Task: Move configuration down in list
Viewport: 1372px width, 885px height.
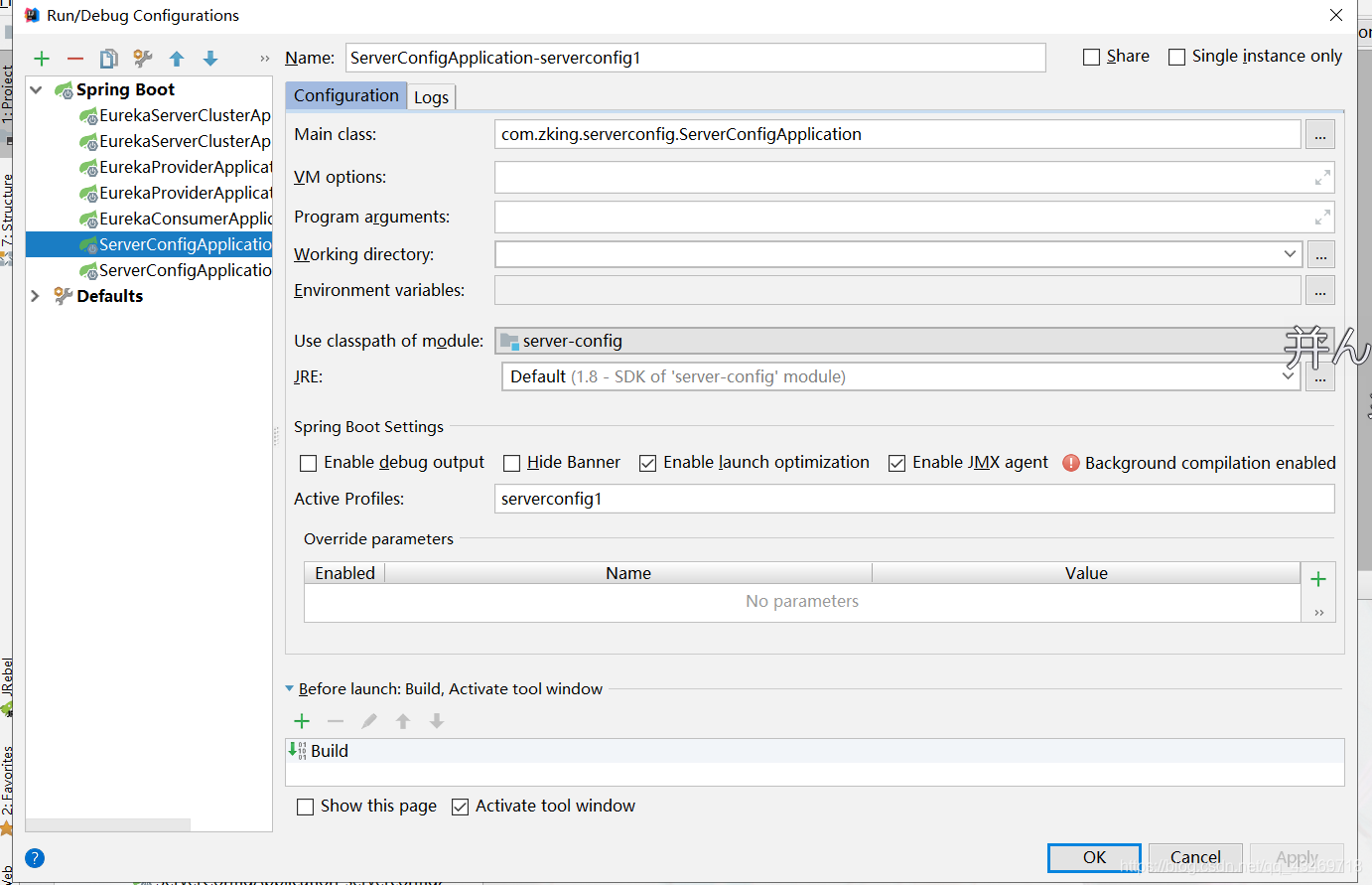Action: [x=210, y=59]
